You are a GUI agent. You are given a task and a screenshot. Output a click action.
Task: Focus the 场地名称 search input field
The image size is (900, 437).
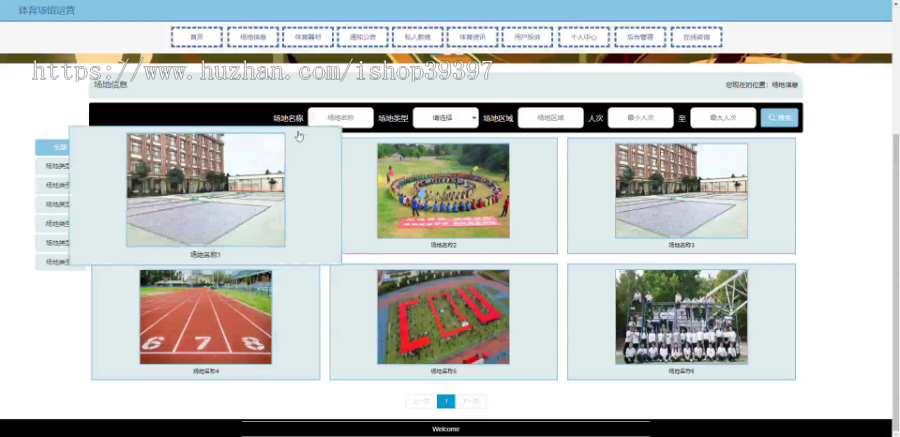[x=341, y=118]
